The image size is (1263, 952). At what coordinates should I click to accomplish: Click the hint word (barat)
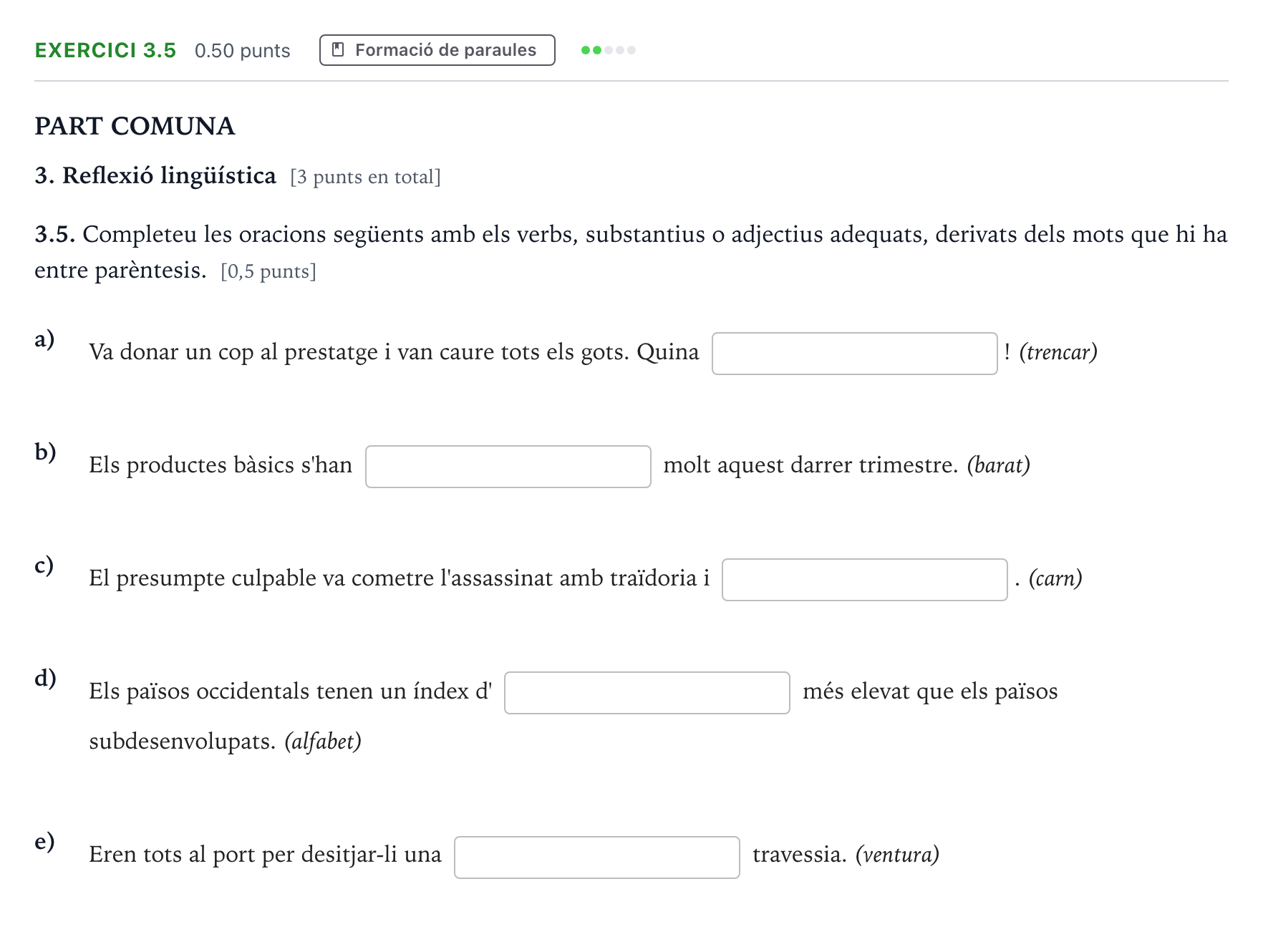tap(998, 465)
